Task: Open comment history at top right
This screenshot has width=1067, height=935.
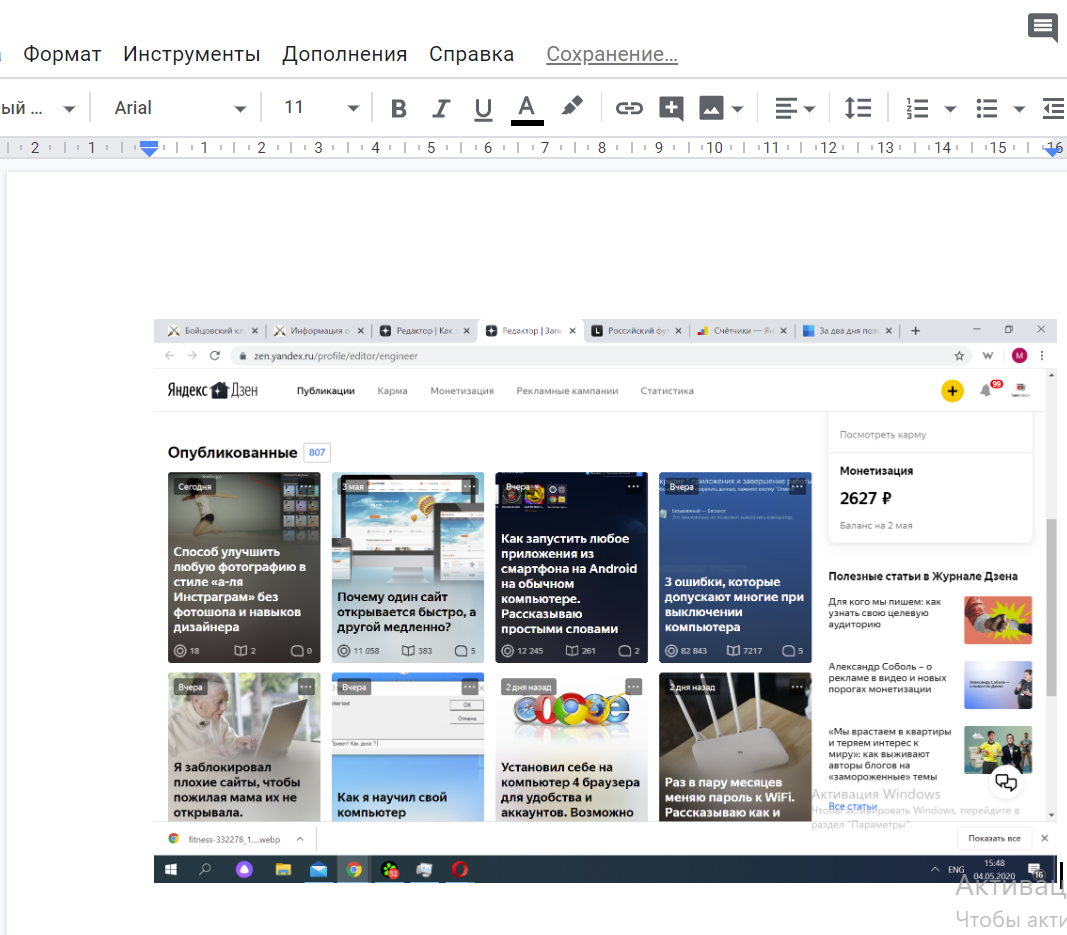Action: tap(1042, 27)
